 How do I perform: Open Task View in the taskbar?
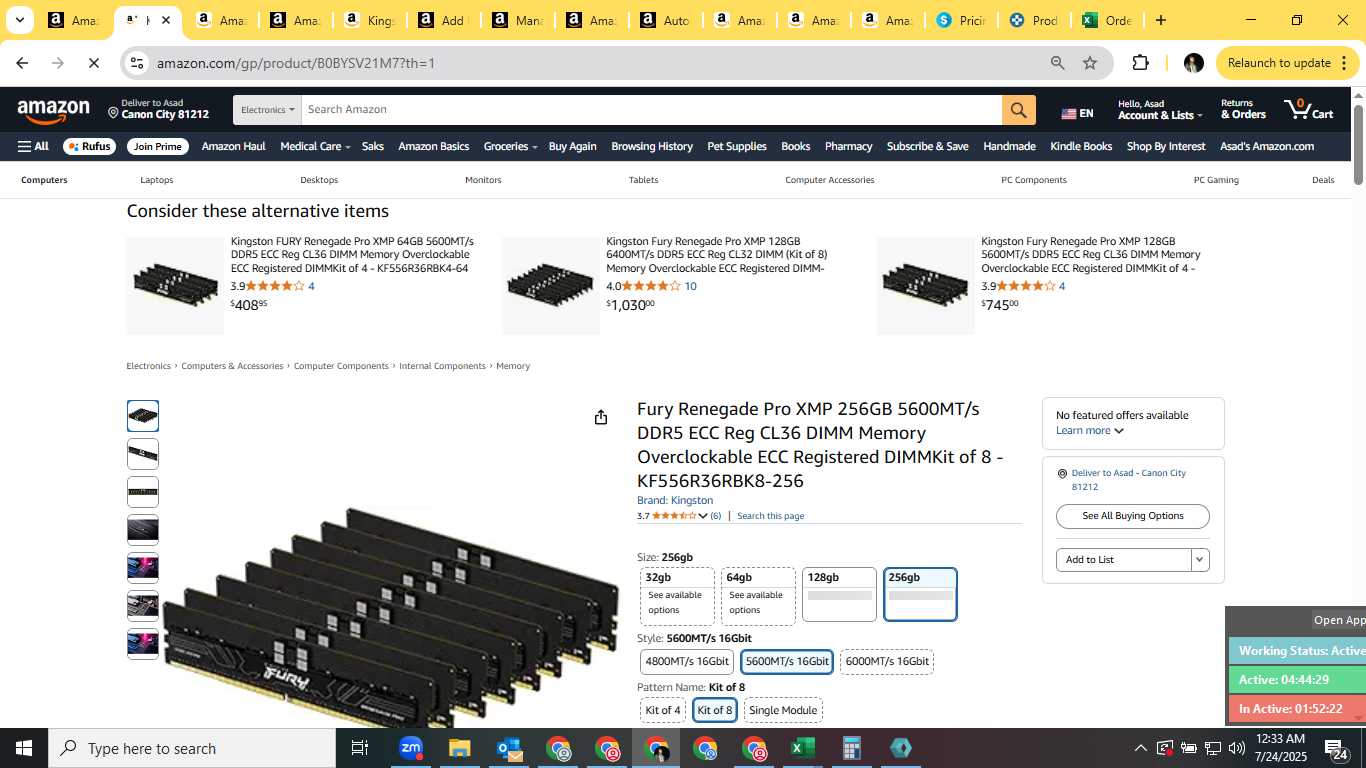tap(360, 748)
